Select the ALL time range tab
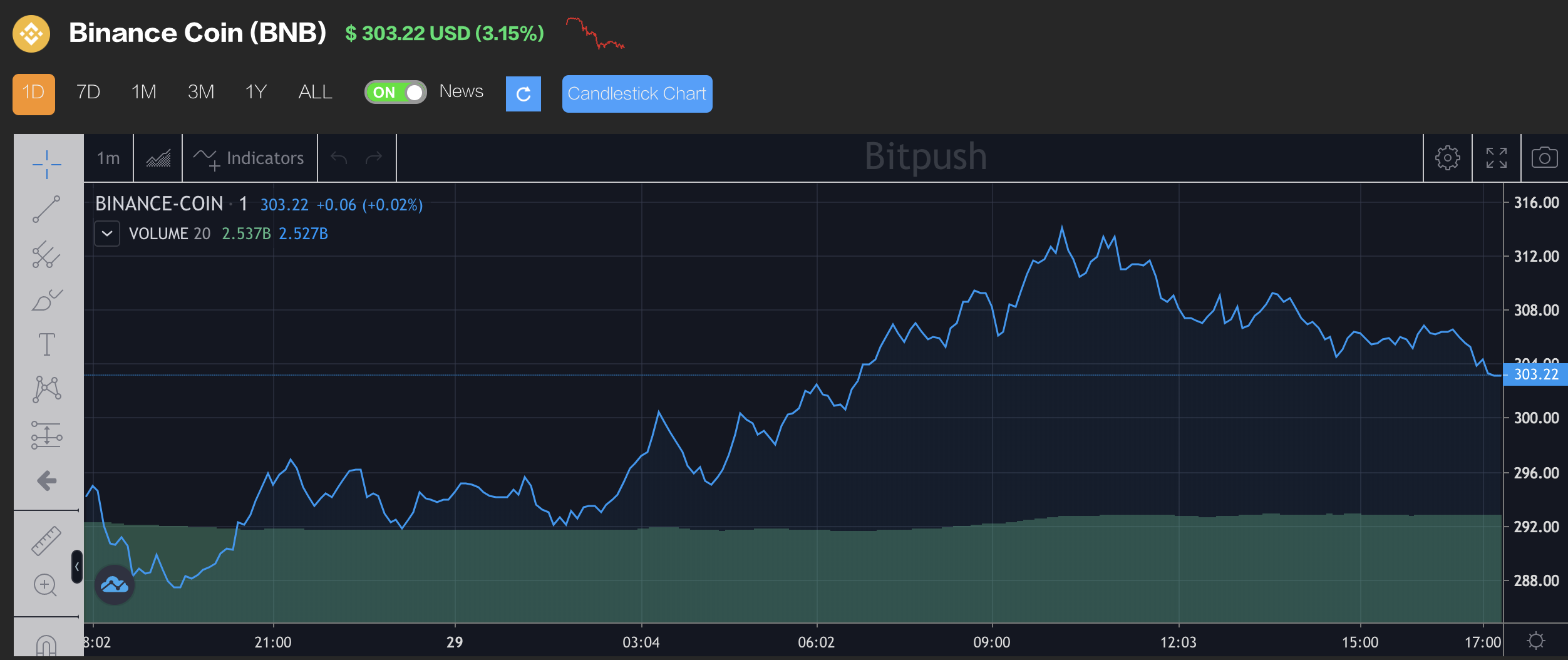The image size is (1568, 660). tap(316, 92)
